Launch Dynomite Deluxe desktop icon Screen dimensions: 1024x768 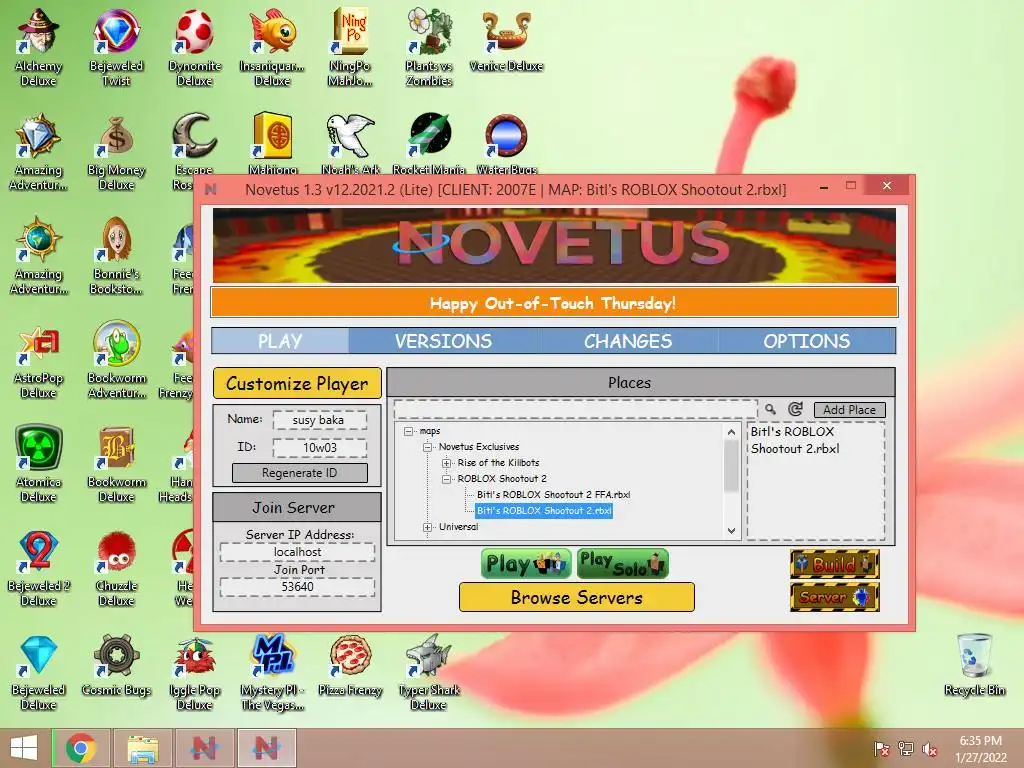(195, 47)
